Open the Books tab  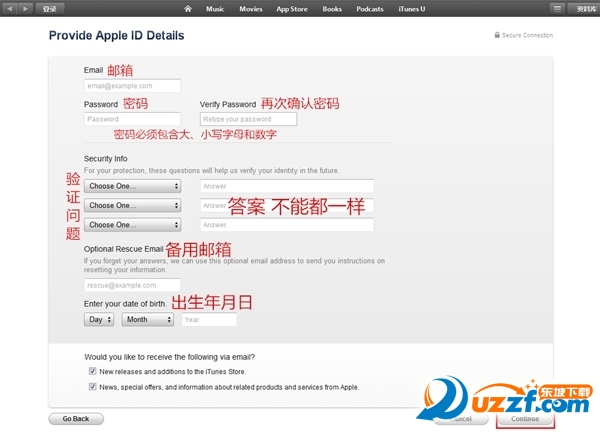(332, 9)
